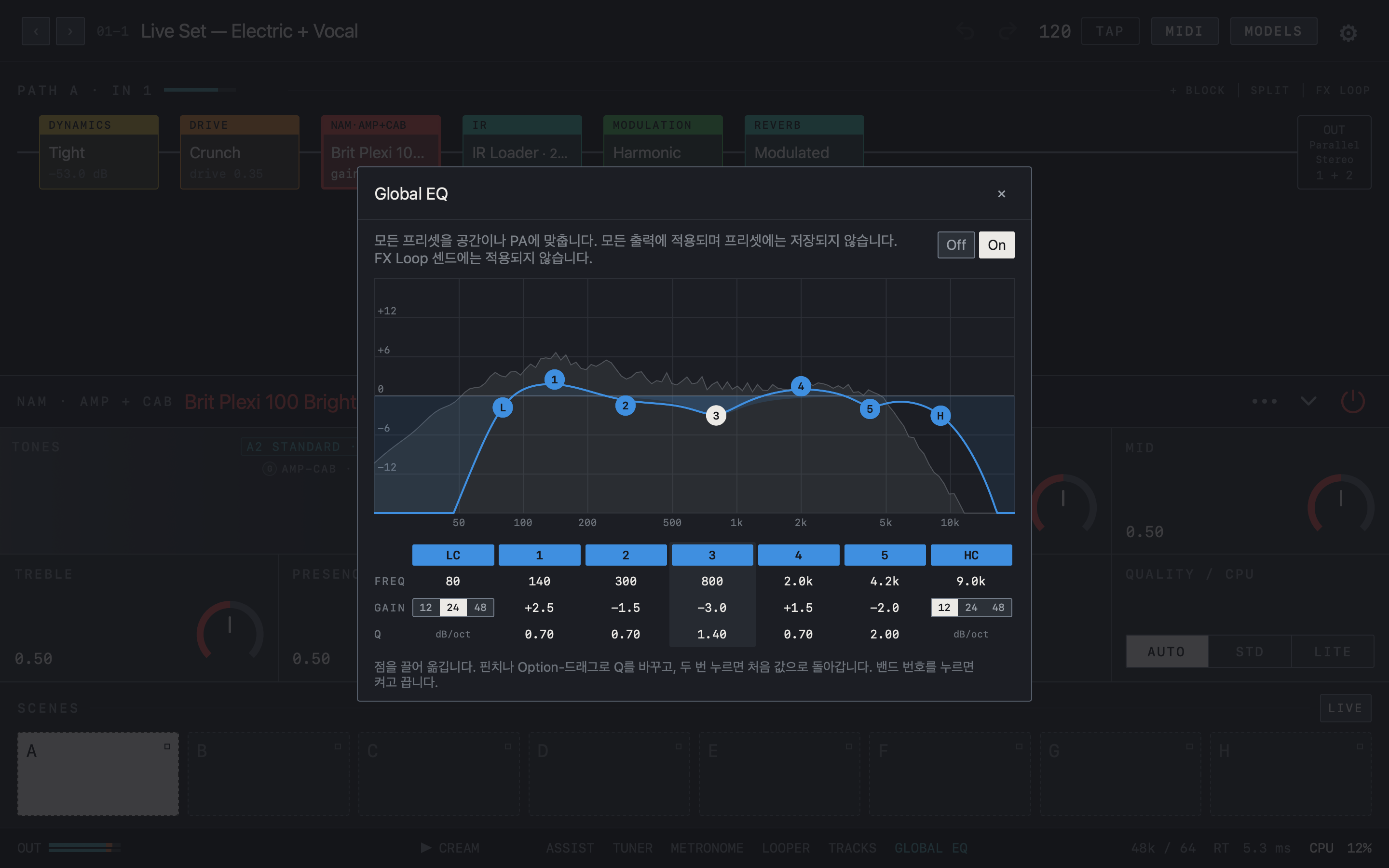The width and height of the screenshot is (1389, 868).
Task: Go to next preset arrow
Action: 70,31
